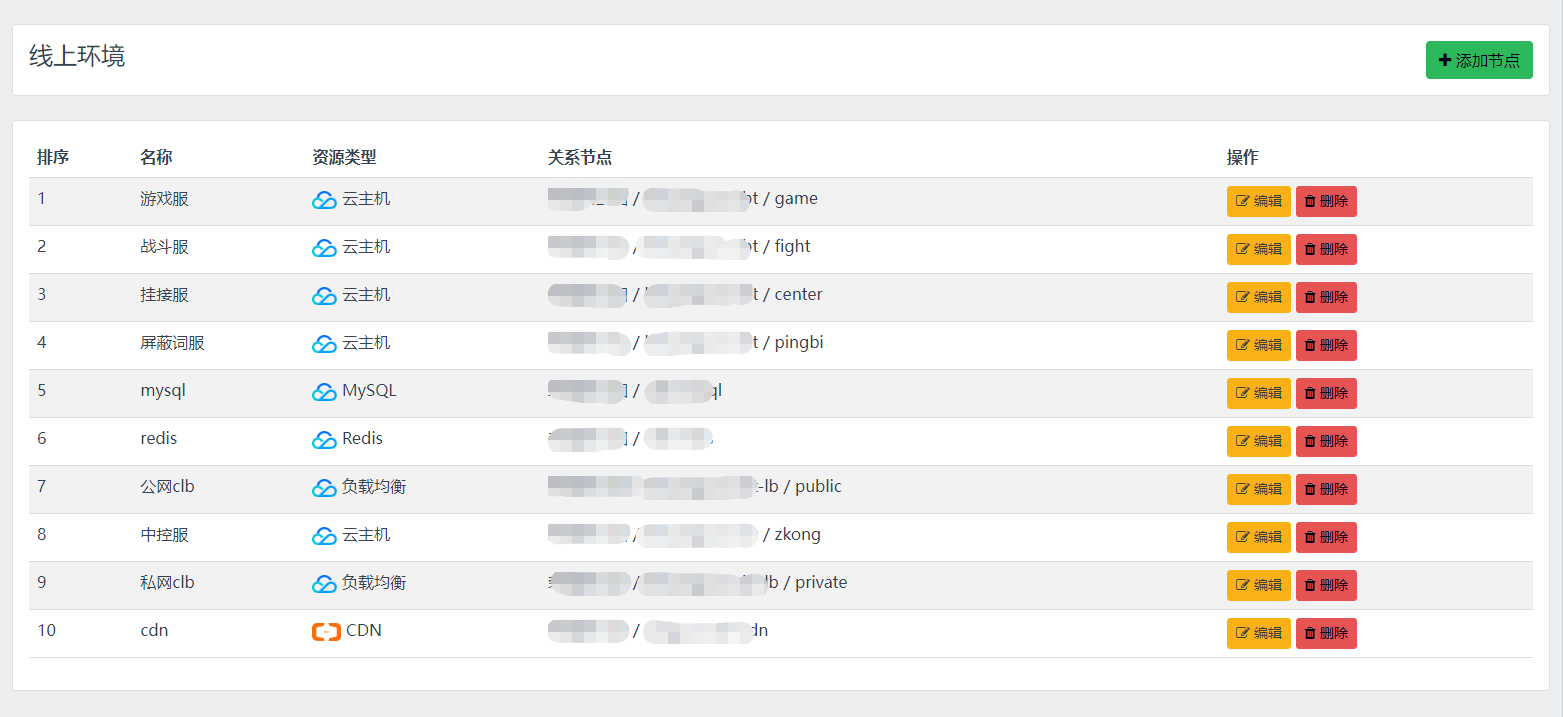Click the orange CDN provider icon

(326, 632)
